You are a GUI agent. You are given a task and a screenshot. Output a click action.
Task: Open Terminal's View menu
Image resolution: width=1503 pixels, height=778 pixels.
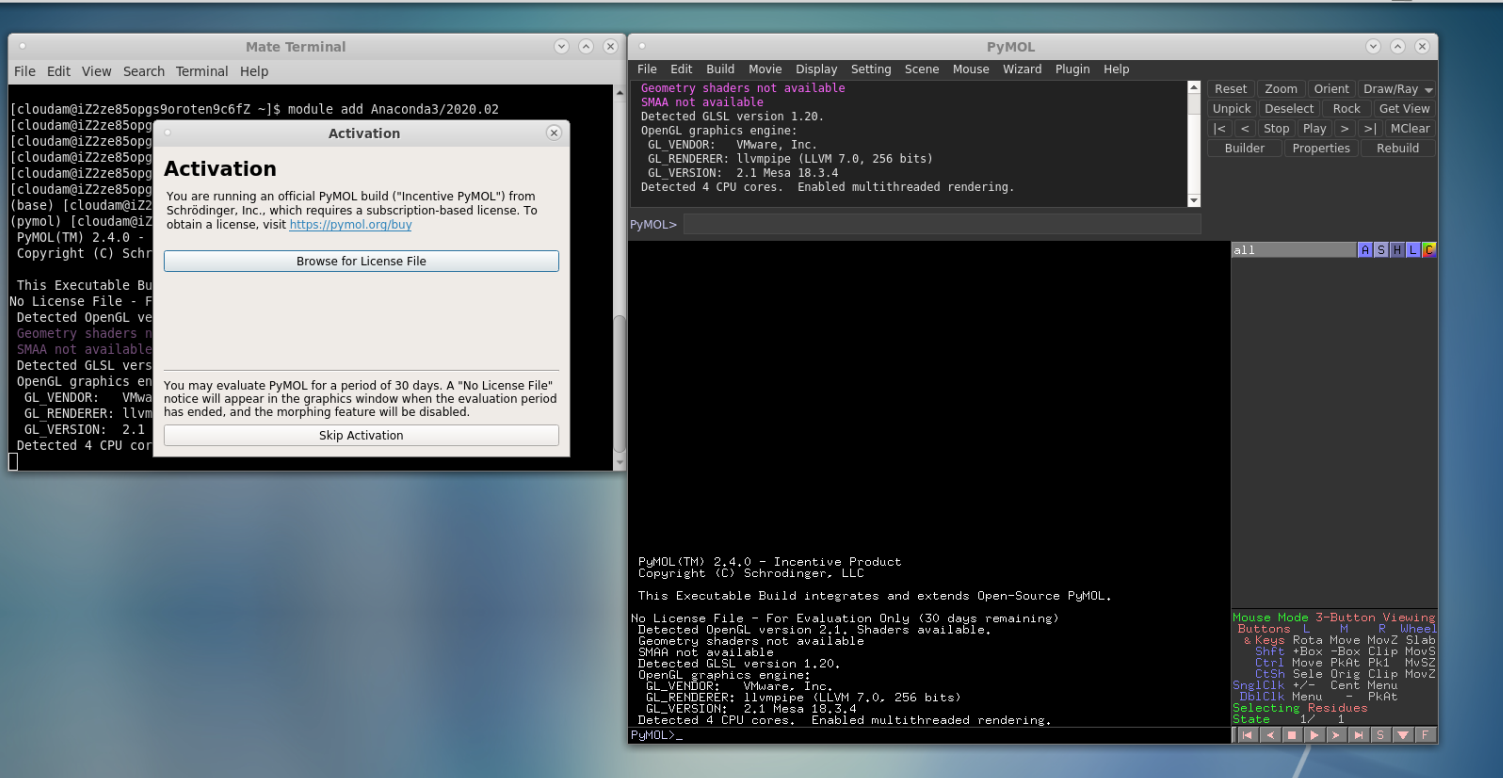[x=96, y=71]
